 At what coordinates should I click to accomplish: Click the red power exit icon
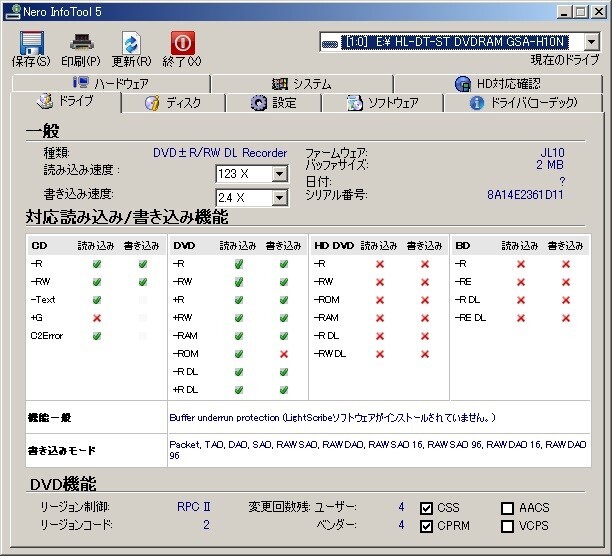[183, 43]
